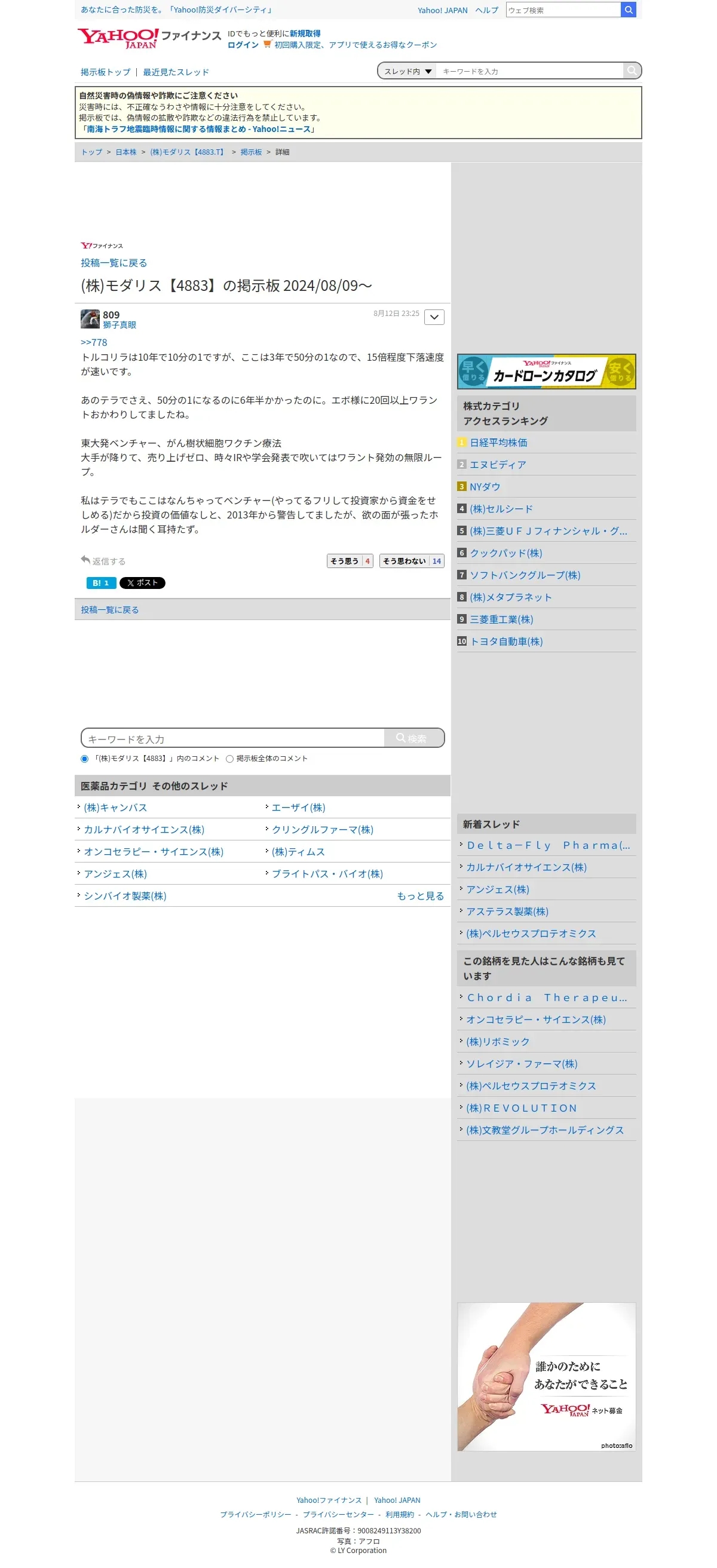
Task: Go to 掲示板 breadcrumb
Action: coord(251,152)
